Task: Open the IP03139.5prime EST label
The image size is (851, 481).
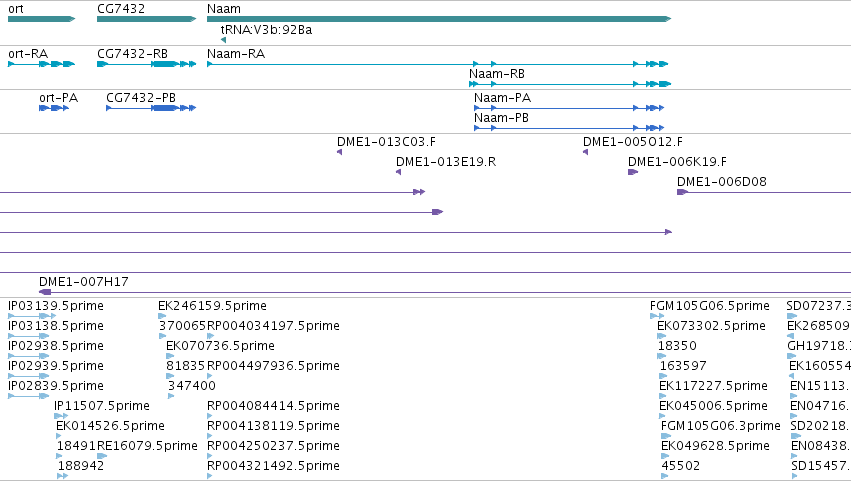Action: [x=56, y=306]
